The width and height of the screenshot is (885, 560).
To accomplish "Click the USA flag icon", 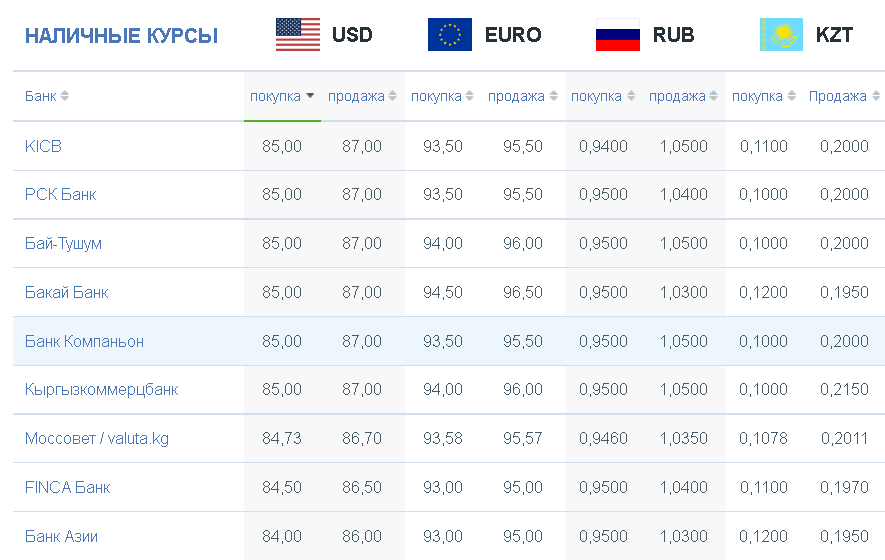I will tap(298, 34).
